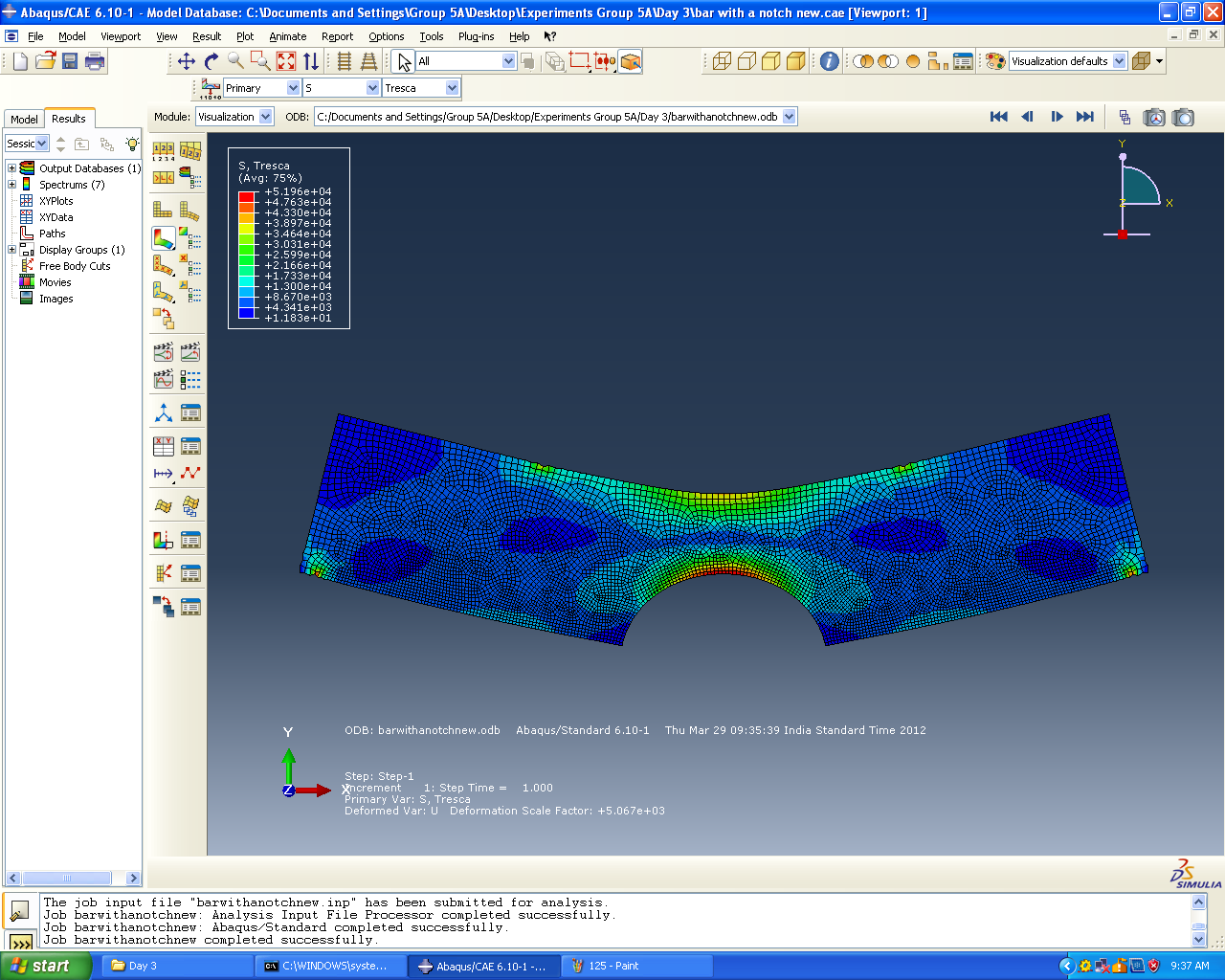Select the Rotate View tool
Screen dimensions: 1225x980
(x=212, y=61)
